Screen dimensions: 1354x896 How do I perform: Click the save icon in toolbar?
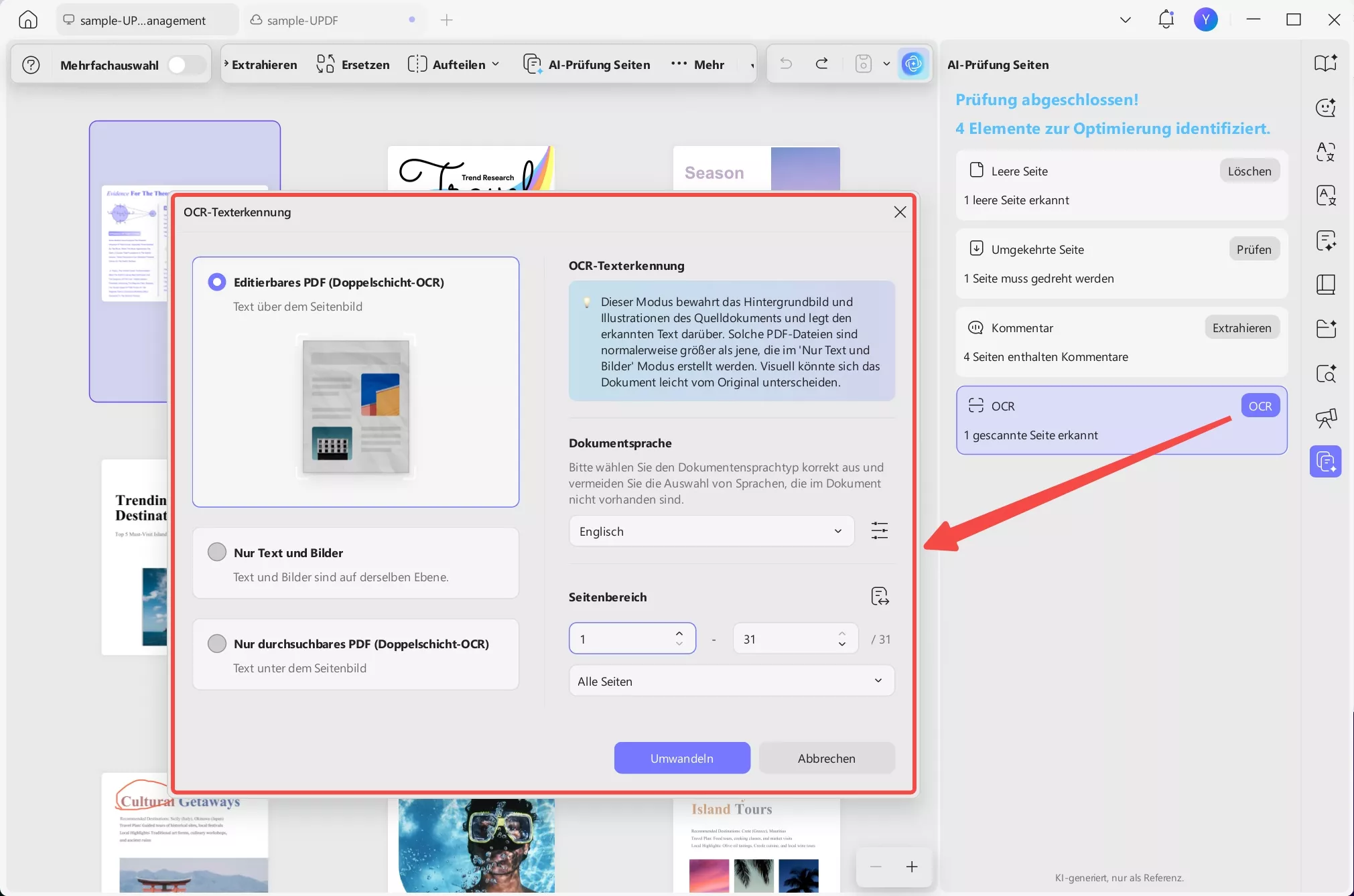(x=864, y=64)
